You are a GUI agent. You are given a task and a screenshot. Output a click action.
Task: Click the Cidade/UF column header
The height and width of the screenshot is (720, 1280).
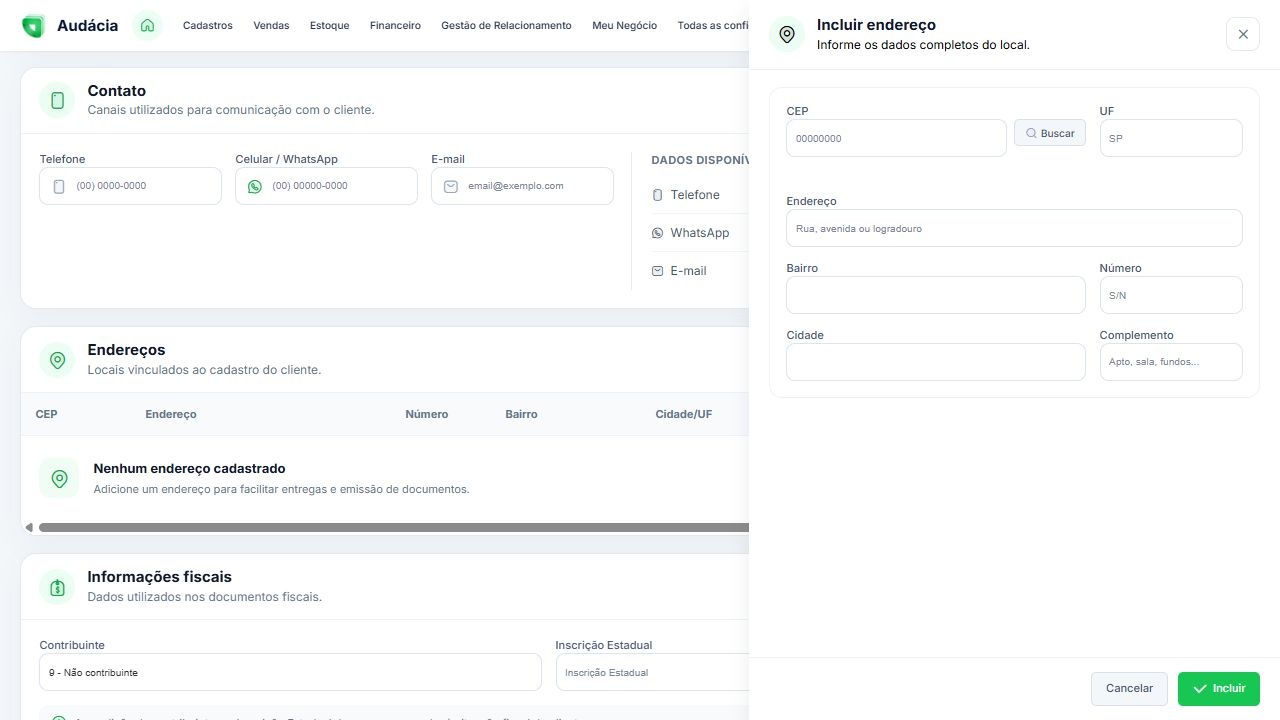(684, 414)
